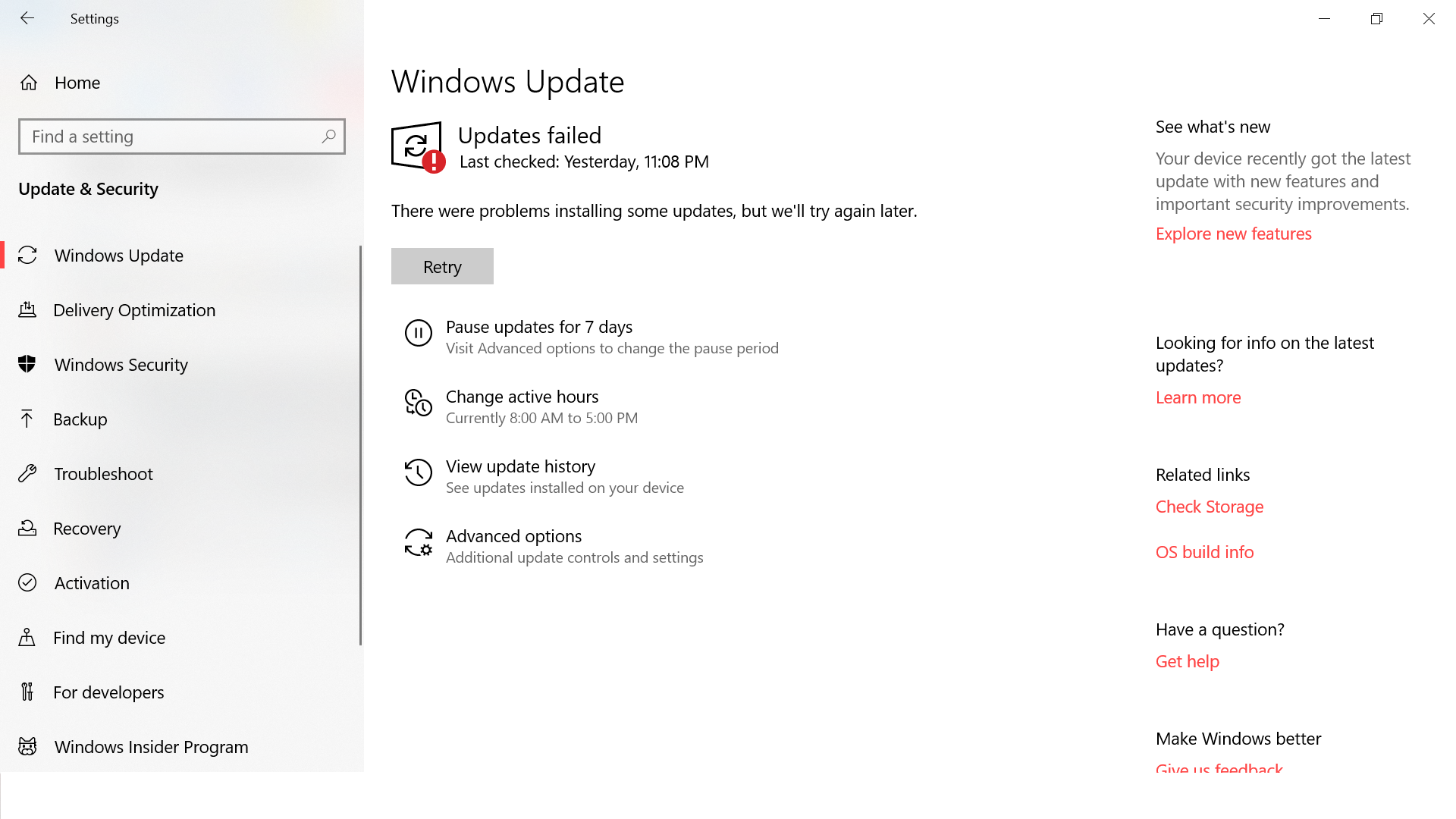Image resolution: width=1456 pixels, height=819 pixels.
Task: Go to Windows Security section
Action: 180,365
